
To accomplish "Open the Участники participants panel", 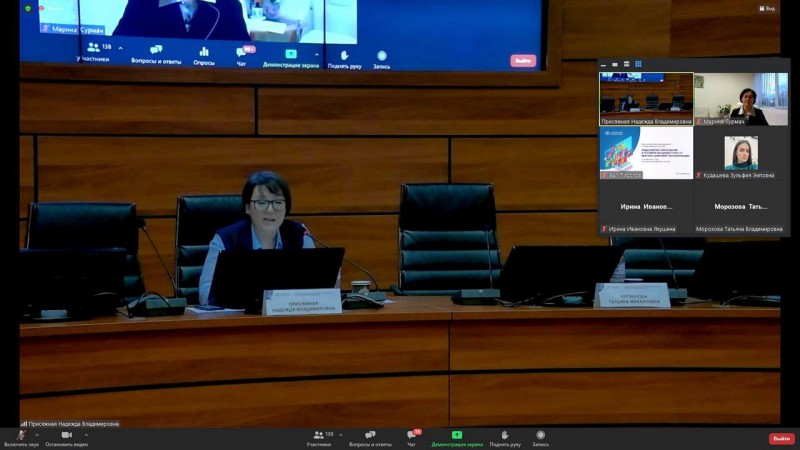I will point(319,438).
